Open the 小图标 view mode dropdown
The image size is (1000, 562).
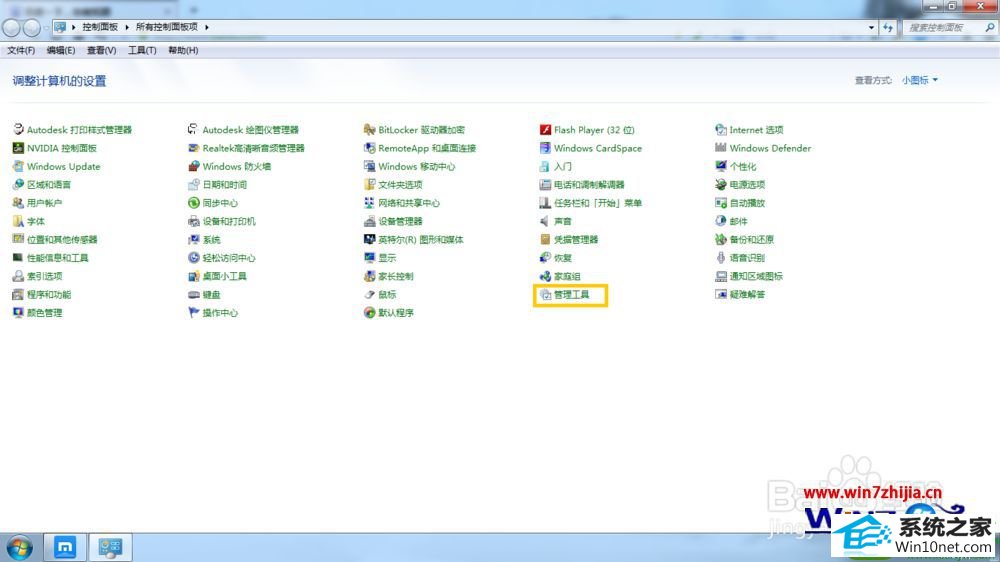coord(920,80)
